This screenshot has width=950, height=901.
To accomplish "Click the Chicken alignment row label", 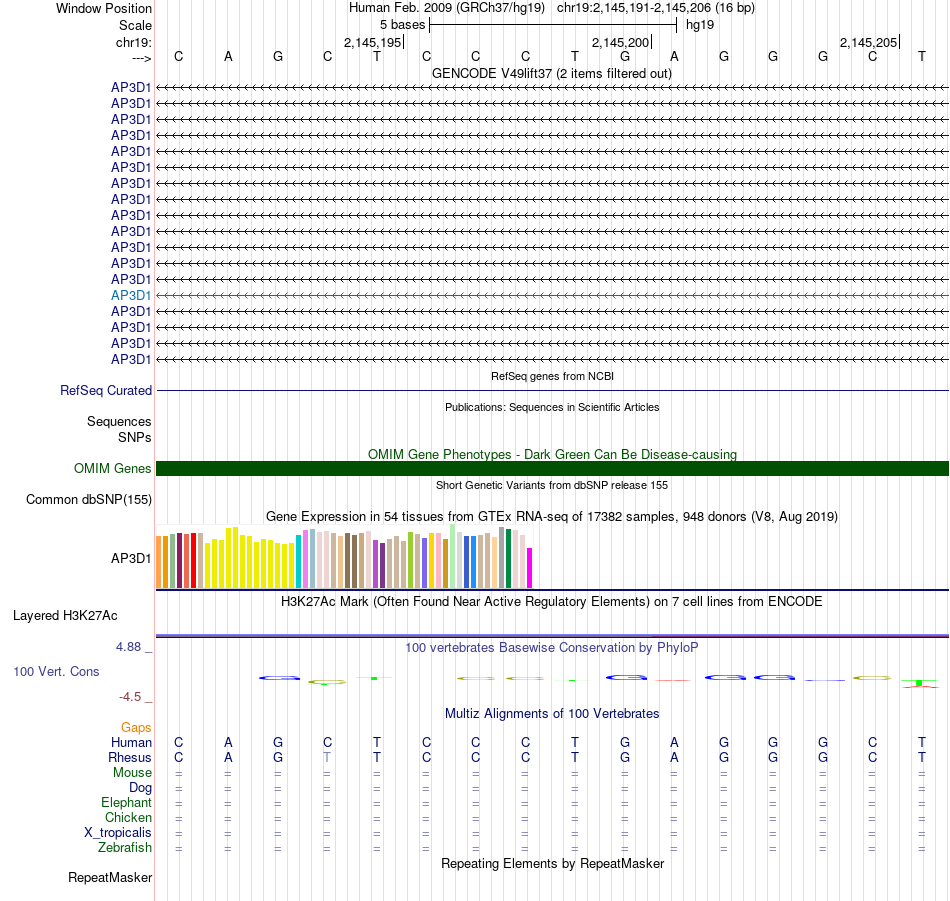I will (128, 817).
